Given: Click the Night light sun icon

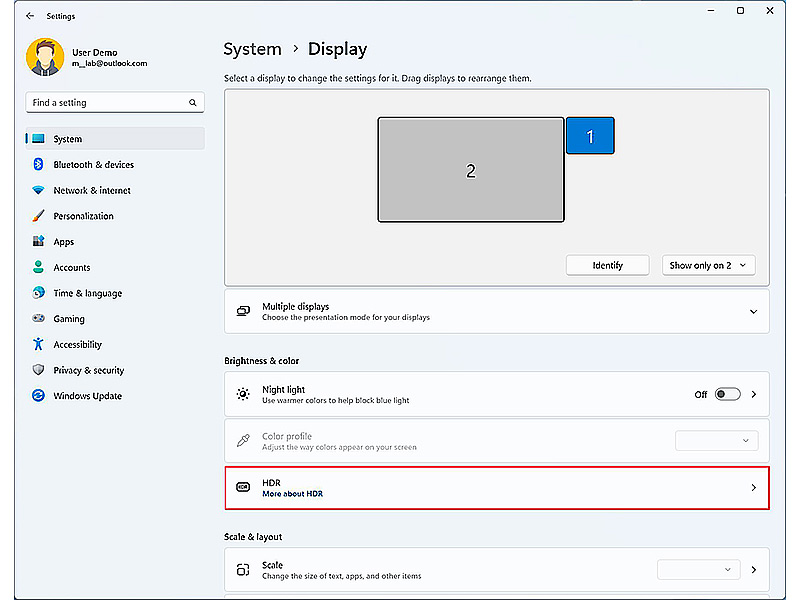Looking at the screenshot, I should tap(243, 394).
